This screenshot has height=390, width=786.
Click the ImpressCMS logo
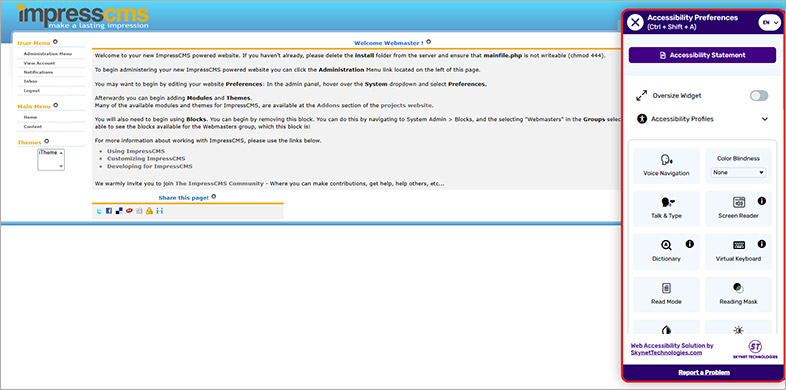click(83, 17)
